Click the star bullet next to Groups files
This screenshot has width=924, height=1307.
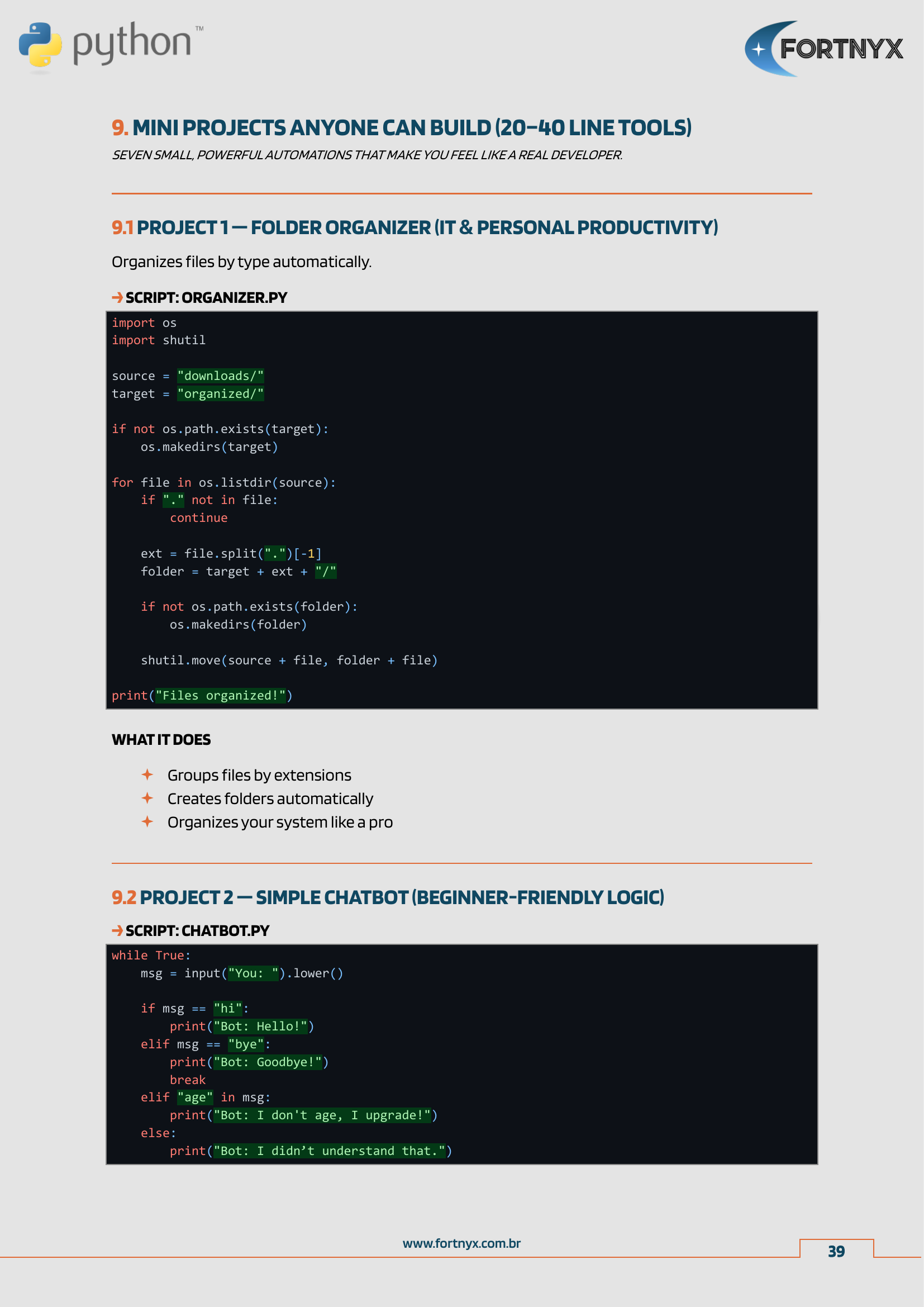click(147, 774)
